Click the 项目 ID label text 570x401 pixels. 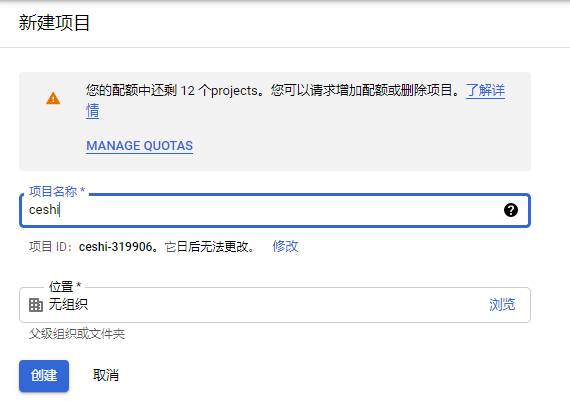click(51, 247)
